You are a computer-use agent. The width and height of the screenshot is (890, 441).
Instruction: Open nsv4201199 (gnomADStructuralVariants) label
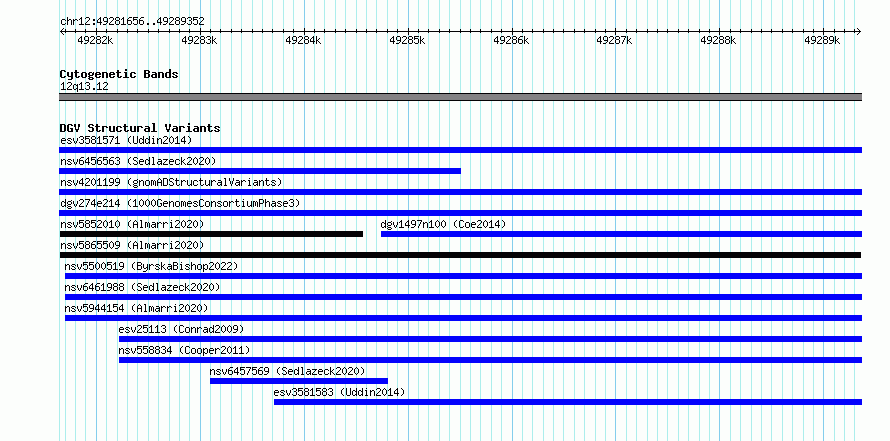click(x=171, y=182)
